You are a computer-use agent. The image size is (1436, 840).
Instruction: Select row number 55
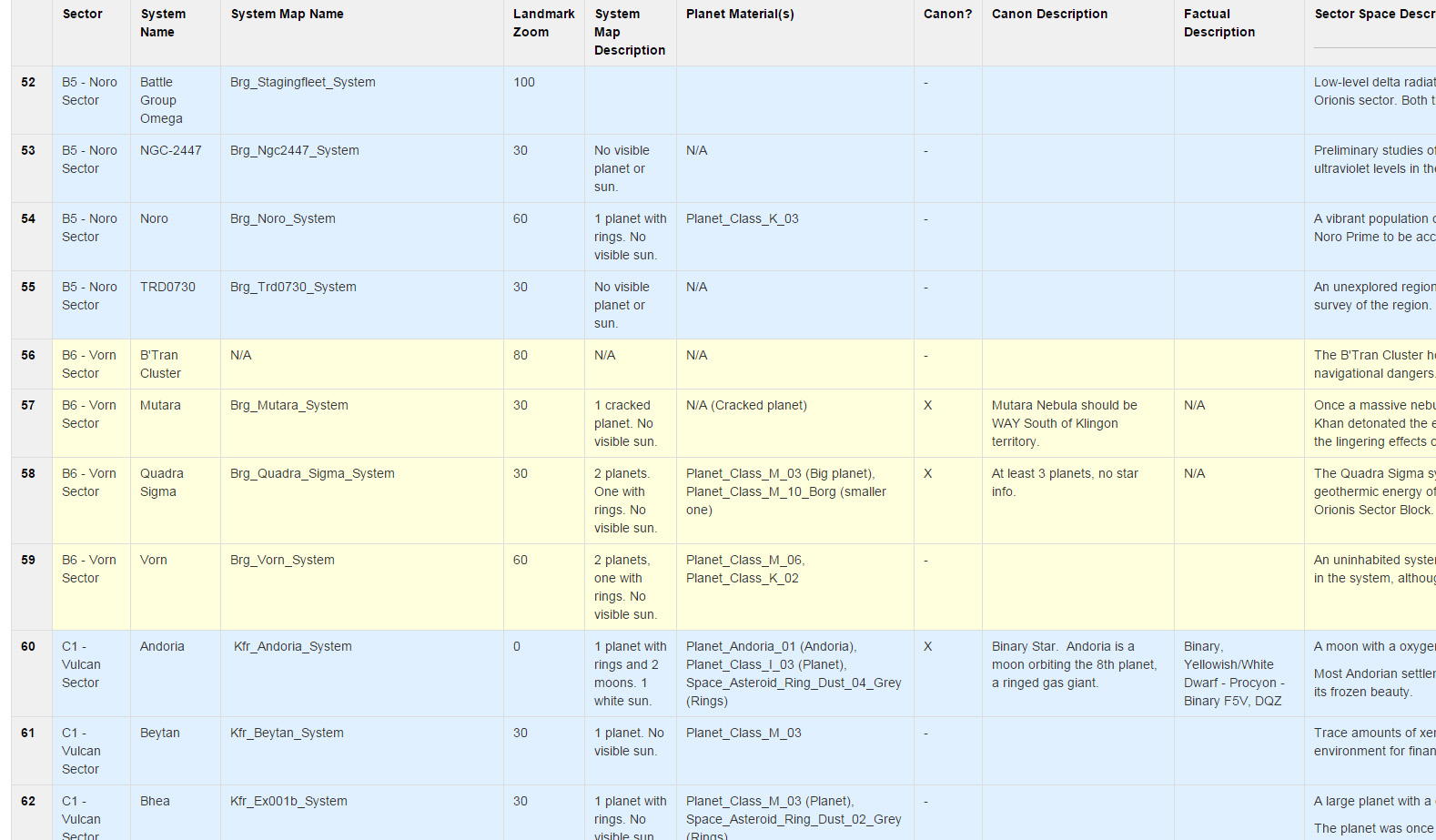point(32,305)
